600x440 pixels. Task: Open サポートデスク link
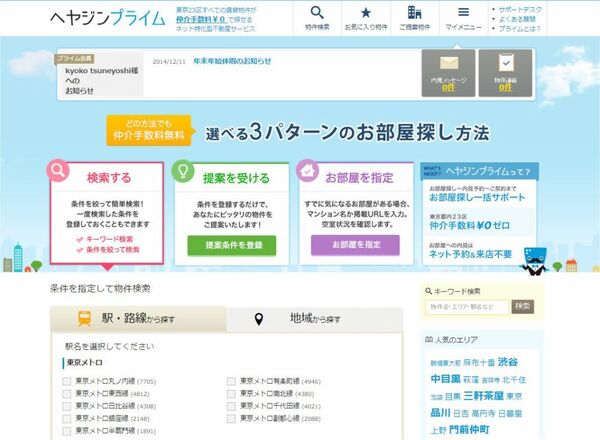[x=520, y=10]
